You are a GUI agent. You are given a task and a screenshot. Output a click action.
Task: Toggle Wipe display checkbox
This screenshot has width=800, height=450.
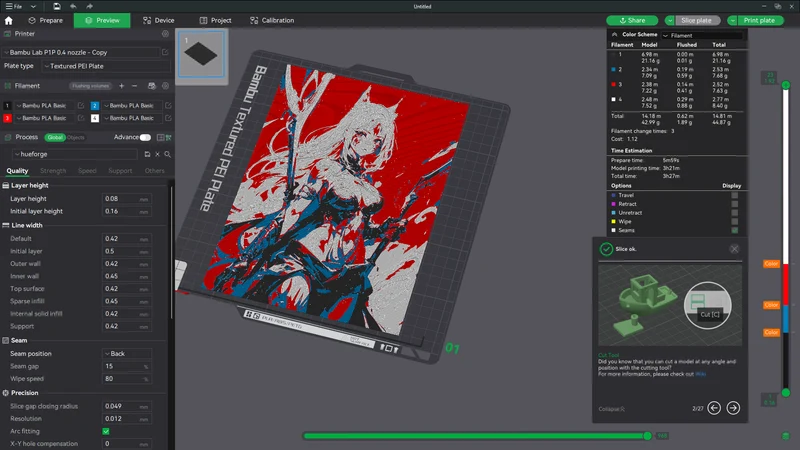(734, 221)
